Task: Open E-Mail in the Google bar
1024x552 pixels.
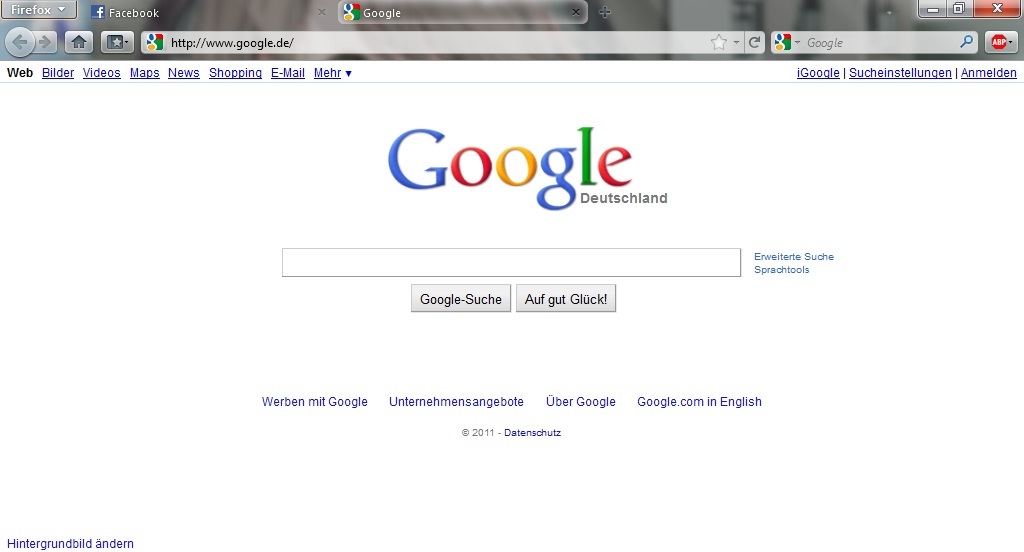Action: click(x=288, y=73)
